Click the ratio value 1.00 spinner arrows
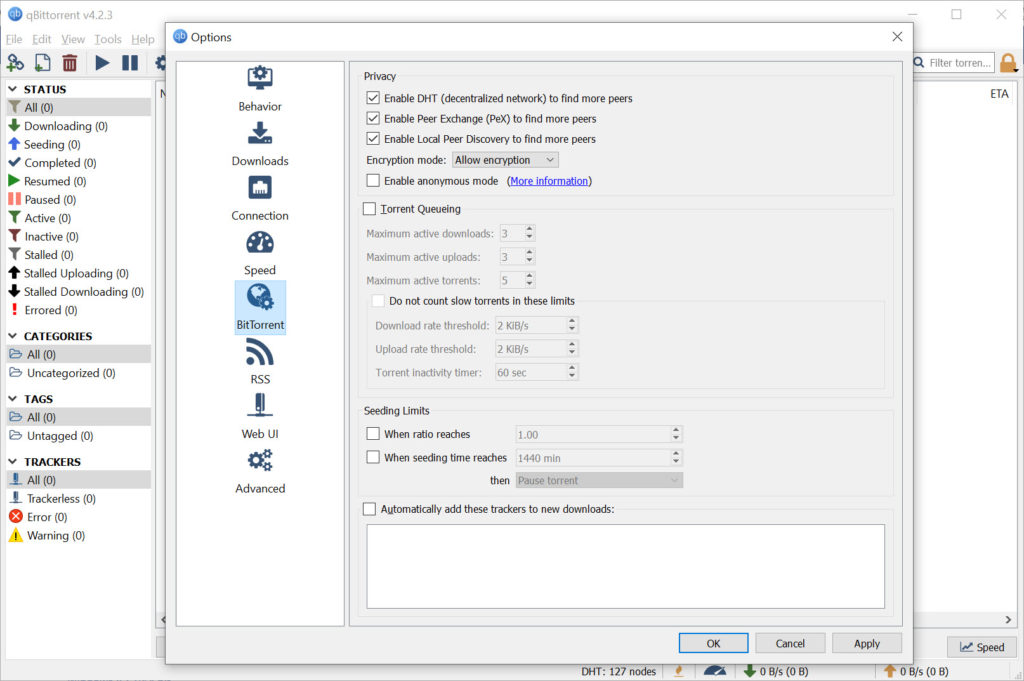The image size is (1024, 681). click(676, 434)
